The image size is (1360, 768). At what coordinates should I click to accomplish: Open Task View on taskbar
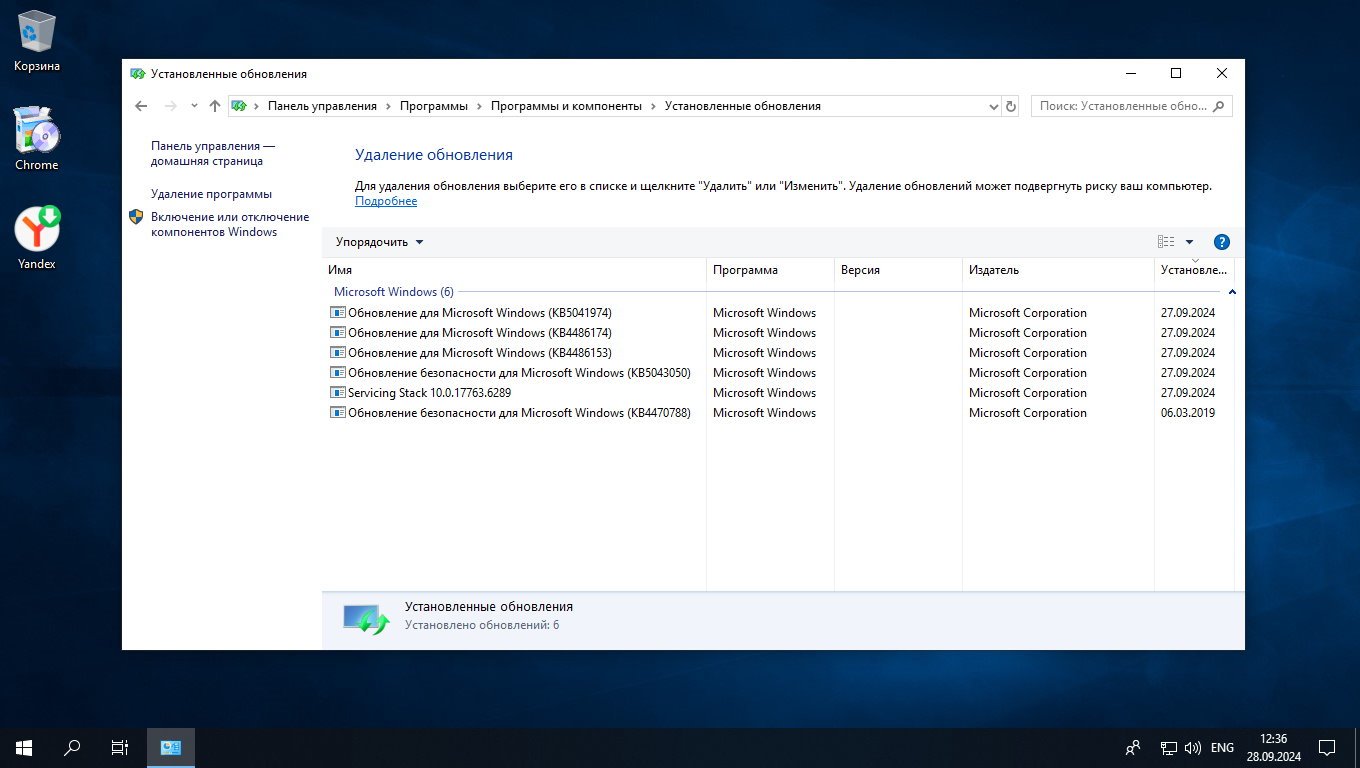[119, 747]
